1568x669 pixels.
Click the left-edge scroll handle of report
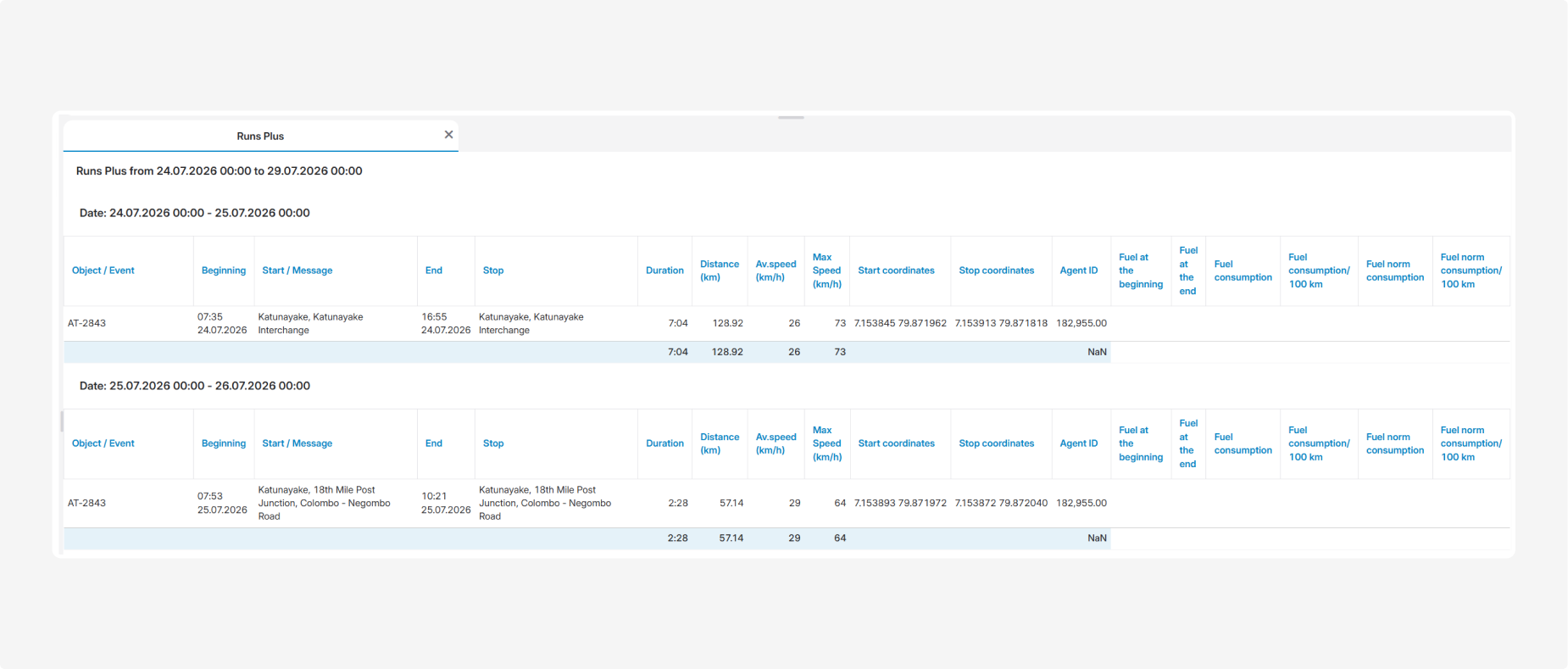click(x=62, y=421)
